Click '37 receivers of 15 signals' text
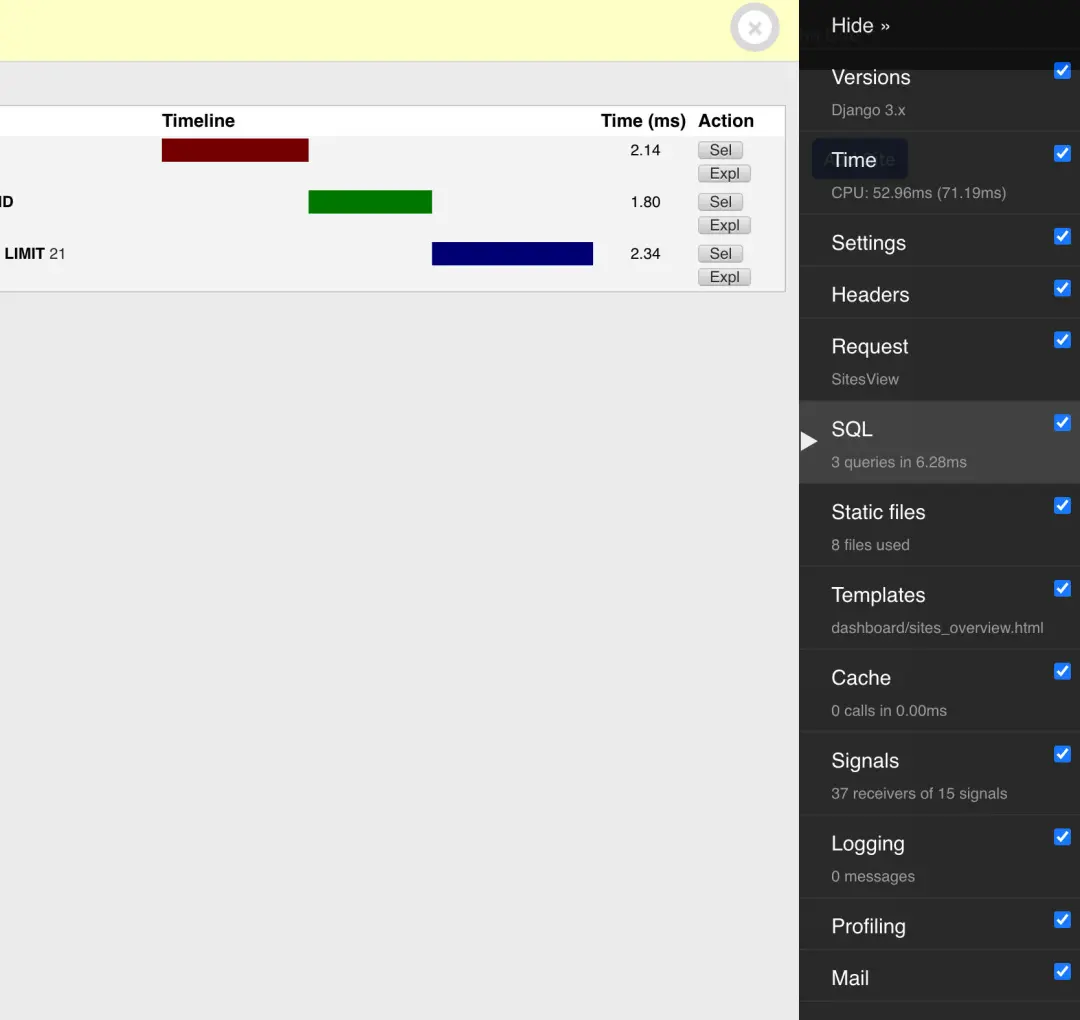Viewport: 1080px width, 1020px height. click(919, 793)
